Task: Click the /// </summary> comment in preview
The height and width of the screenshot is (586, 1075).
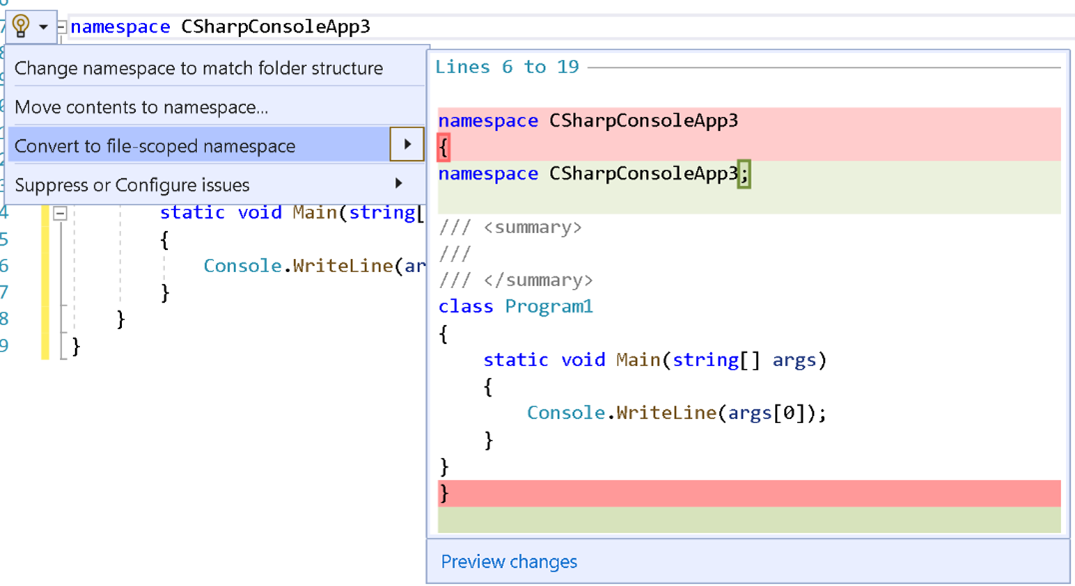Action: tap(516, 280)
